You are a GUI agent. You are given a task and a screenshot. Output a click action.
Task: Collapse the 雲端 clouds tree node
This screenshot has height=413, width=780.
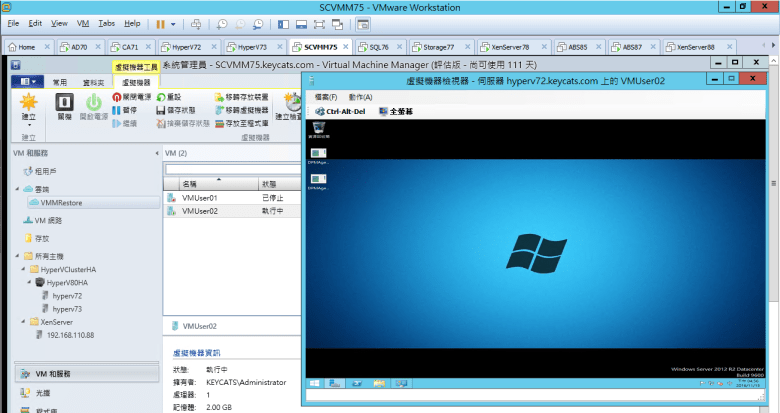click(16, 189)
